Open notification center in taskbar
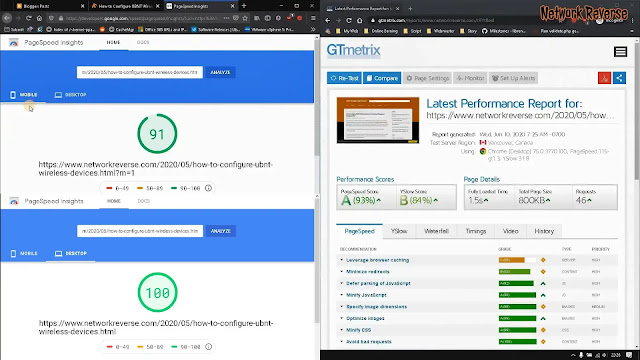 [629, 355]
